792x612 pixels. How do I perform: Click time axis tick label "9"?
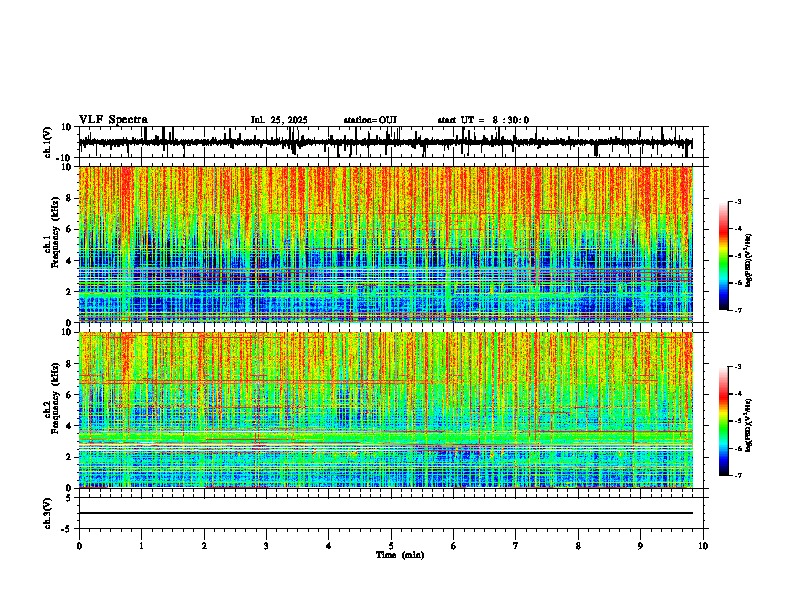[x=640, y=546]
